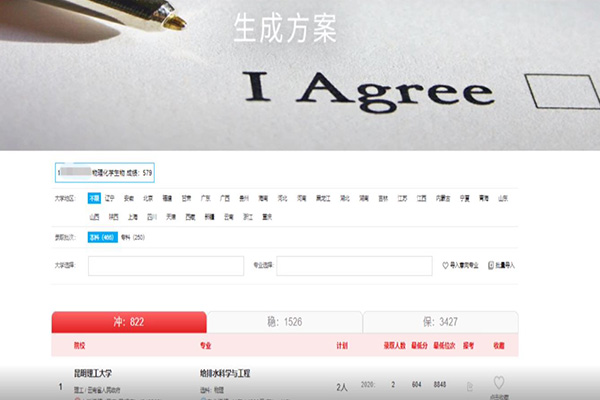Select the 重庆 region filter

(x=267, y=217)
